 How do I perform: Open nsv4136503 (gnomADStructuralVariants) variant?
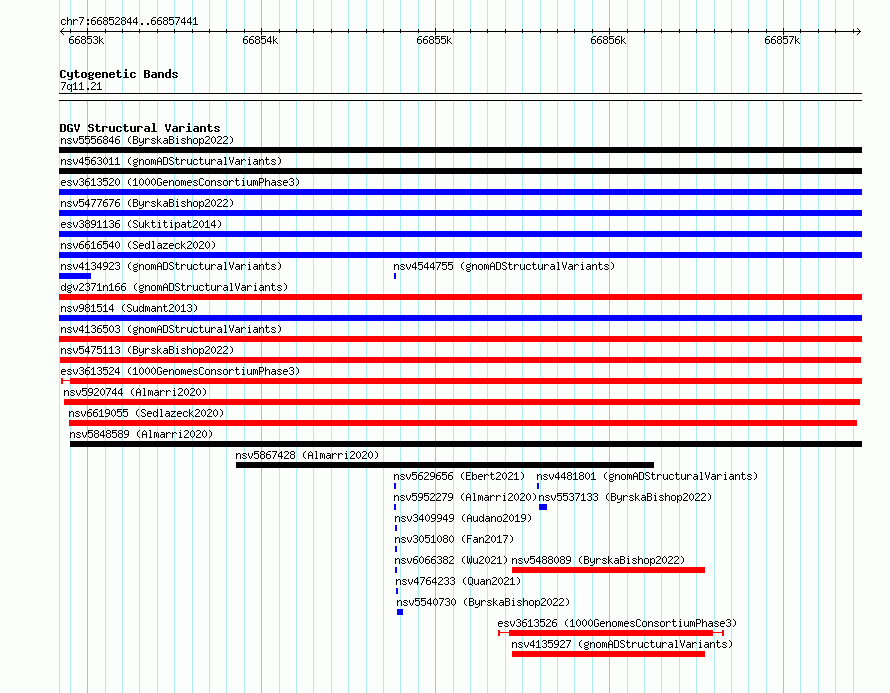pos(171,329)
